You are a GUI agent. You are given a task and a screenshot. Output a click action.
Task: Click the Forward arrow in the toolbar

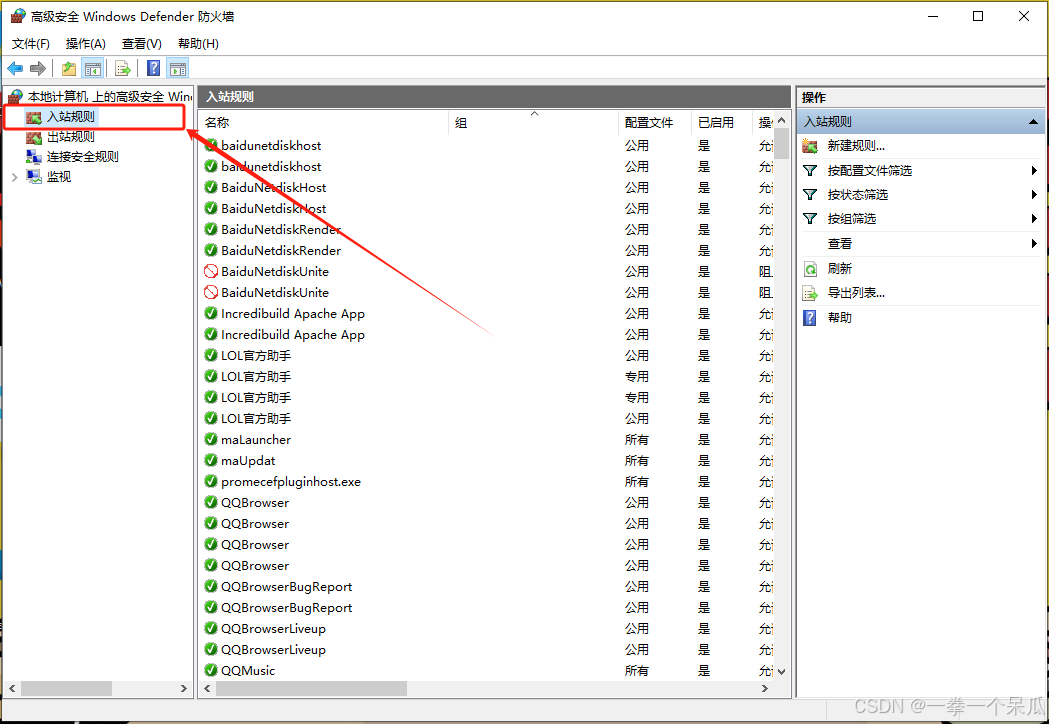tap(38, 68)
